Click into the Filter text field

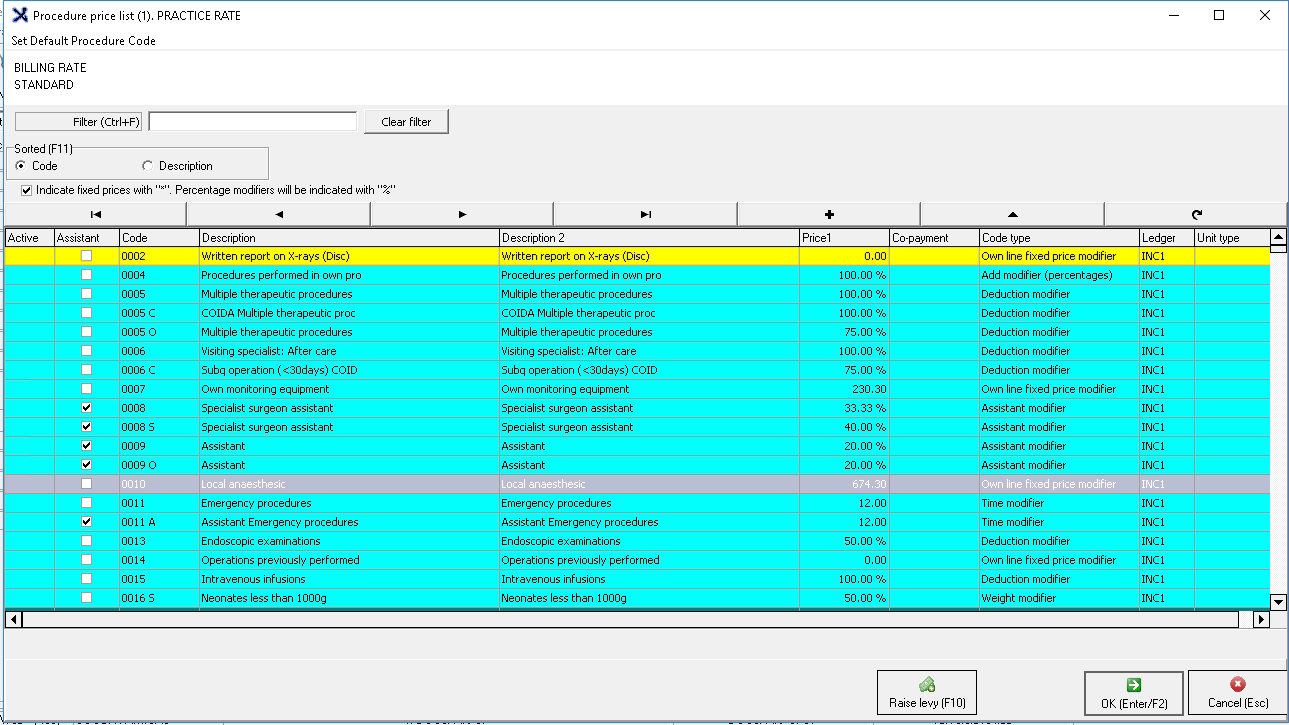(x=252, y=122)
